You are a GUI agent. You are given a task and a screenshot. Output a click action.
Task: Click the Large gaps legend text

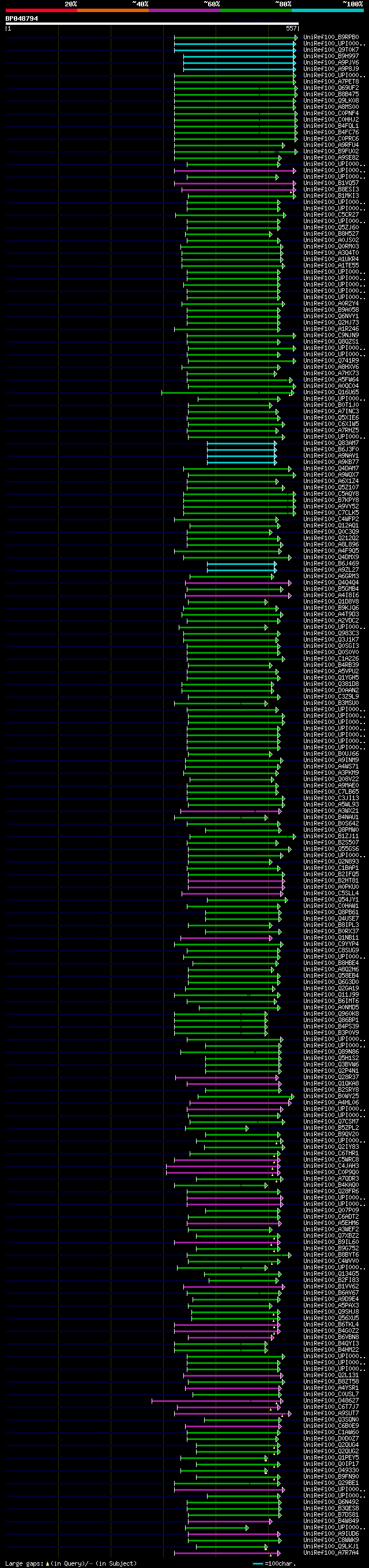click(x=24, y=1564)
